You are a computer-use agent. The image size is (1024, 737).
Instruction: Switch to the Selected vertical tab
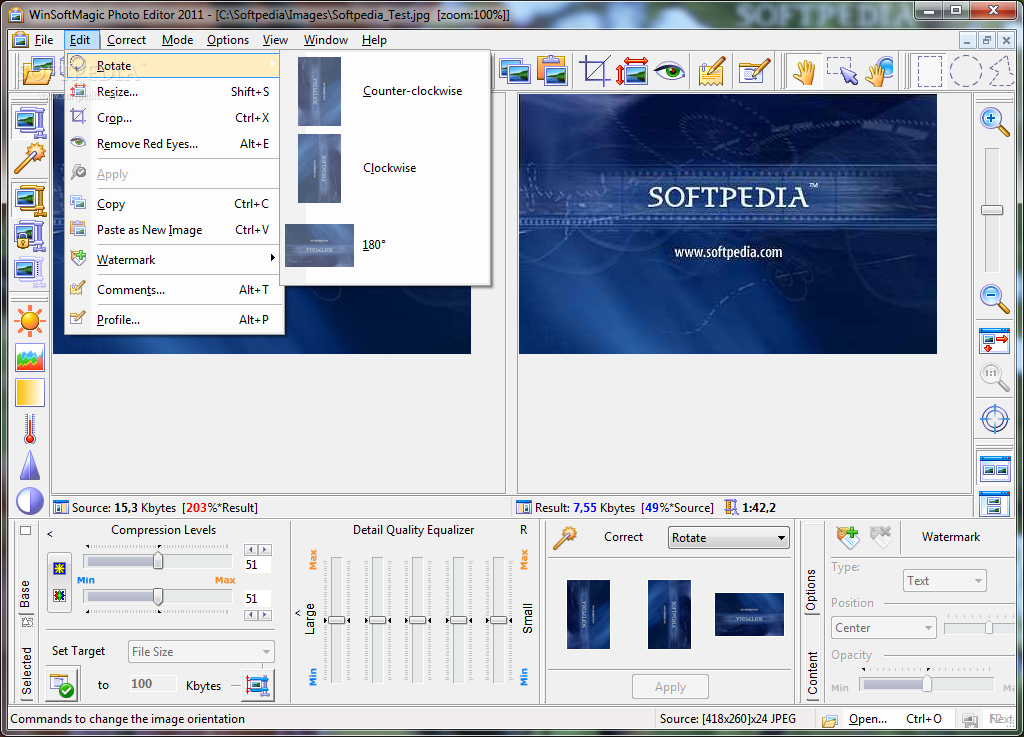pyautogui.click(x=25, y=671)
